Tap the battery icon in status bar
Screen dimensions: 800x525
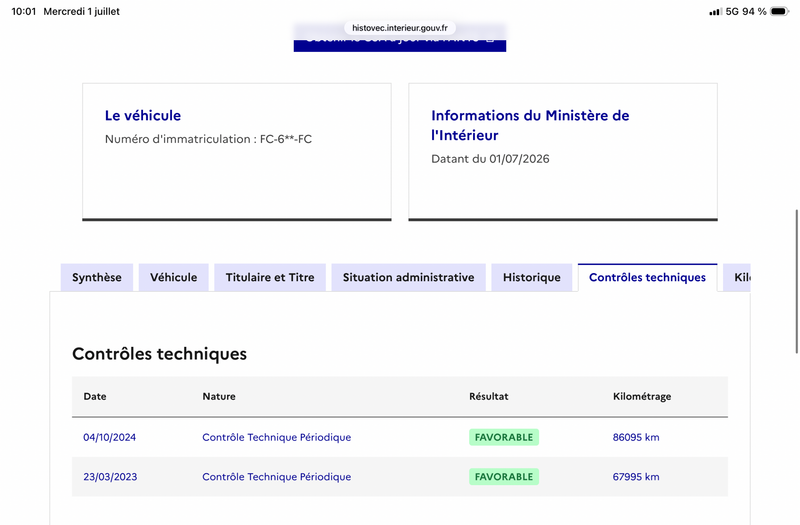[x=780, y=11]
